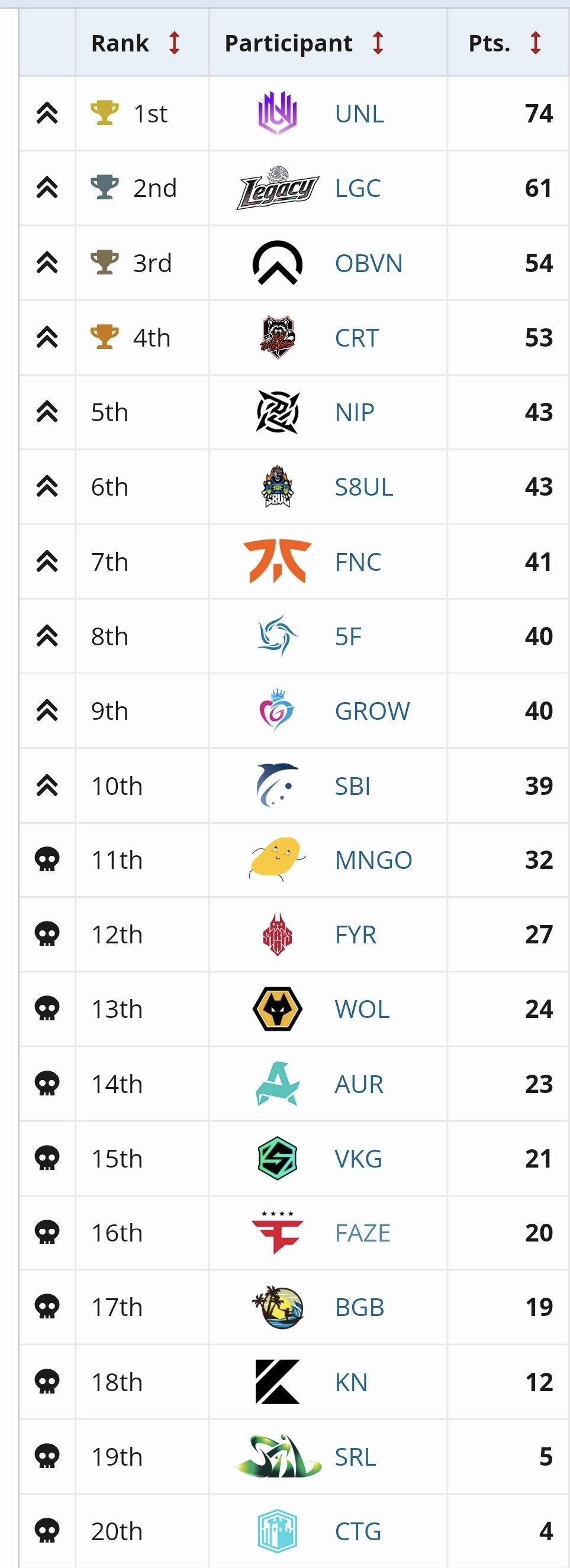Open the GROW team link

(x=372, y=711)
